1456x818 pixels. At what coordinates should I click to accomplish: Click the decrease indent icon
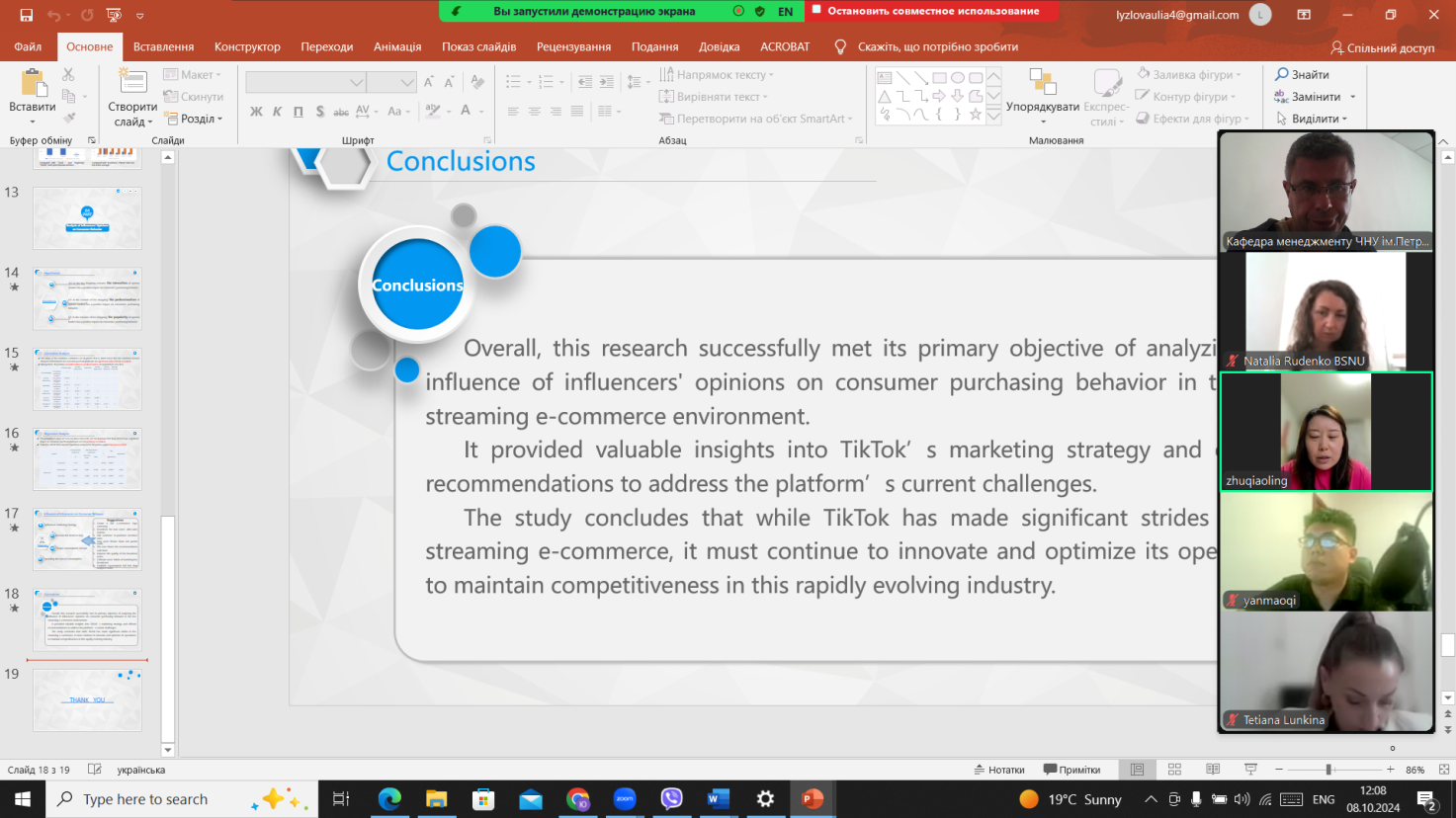[x=585, y=82]
